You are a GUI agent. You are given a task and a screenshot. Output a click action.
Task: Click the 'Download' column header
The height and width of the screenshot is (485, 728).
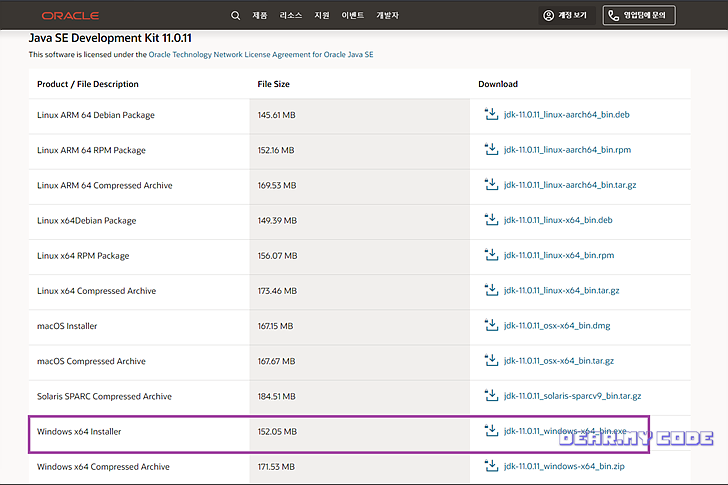point(498,84)
